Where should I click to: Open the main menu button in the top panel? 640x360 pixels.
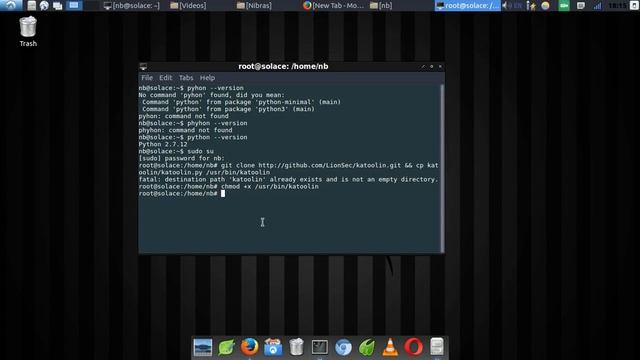[11, 5]
